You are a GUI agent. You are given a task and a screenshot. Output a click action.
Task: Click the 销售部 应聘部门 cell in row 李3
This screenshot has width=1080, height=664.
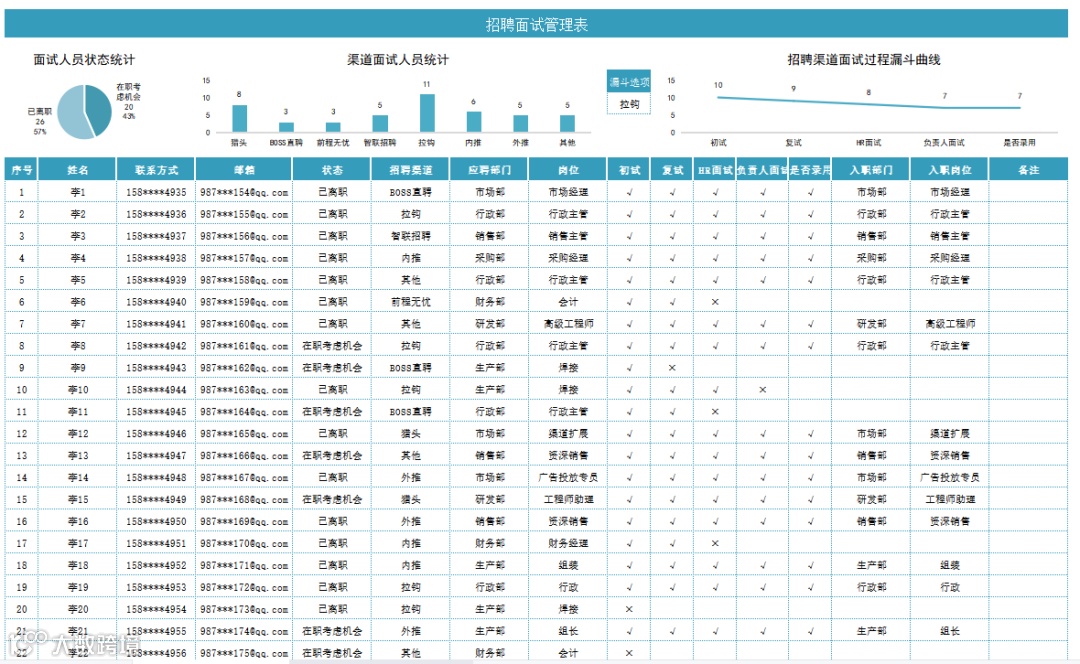pos(490,236)
